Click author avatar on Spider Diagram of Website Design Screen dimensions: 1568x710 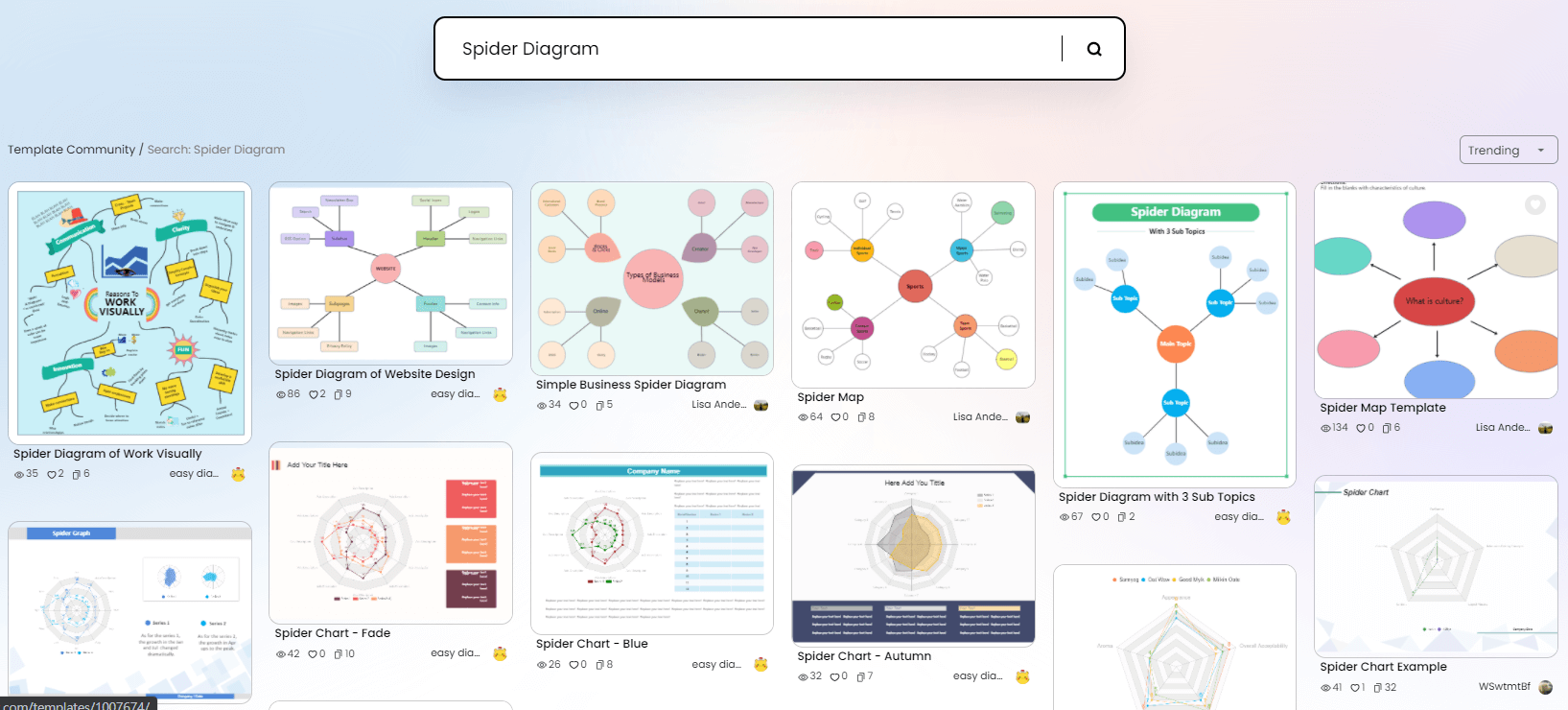[500, 394]
